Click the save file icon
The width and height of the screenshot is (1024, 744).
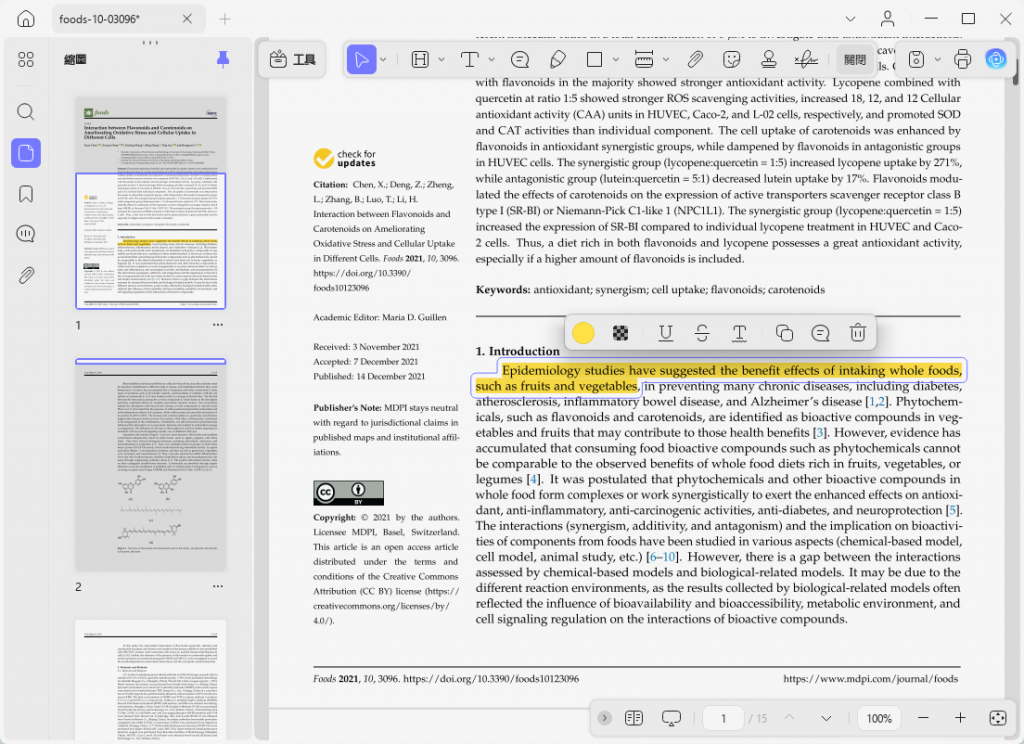916,59
